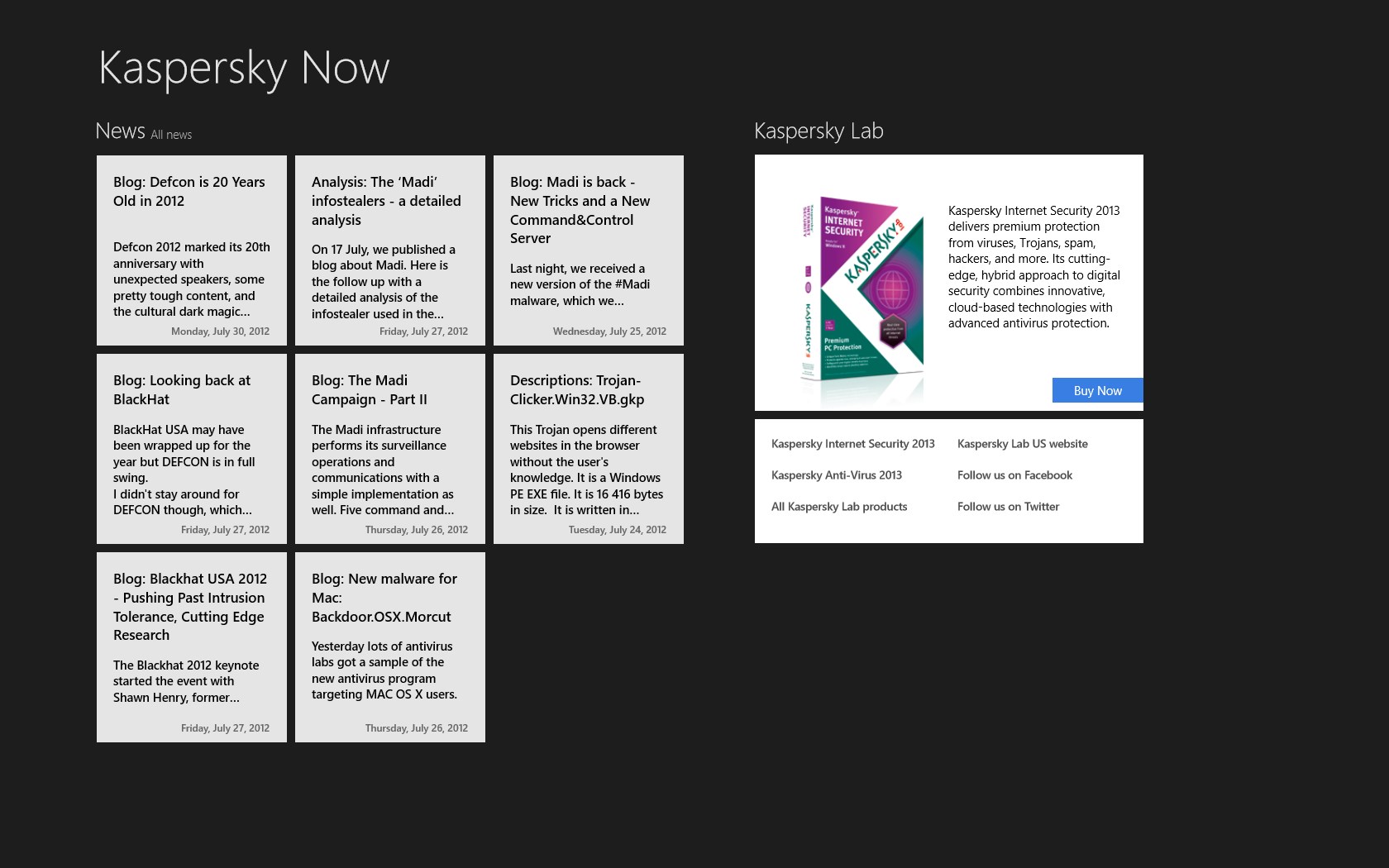The width and height of the screenshot is (1389, 868).
Task: Click the Kaspersky Lab section heading
Action: click(x=819, y=131)
